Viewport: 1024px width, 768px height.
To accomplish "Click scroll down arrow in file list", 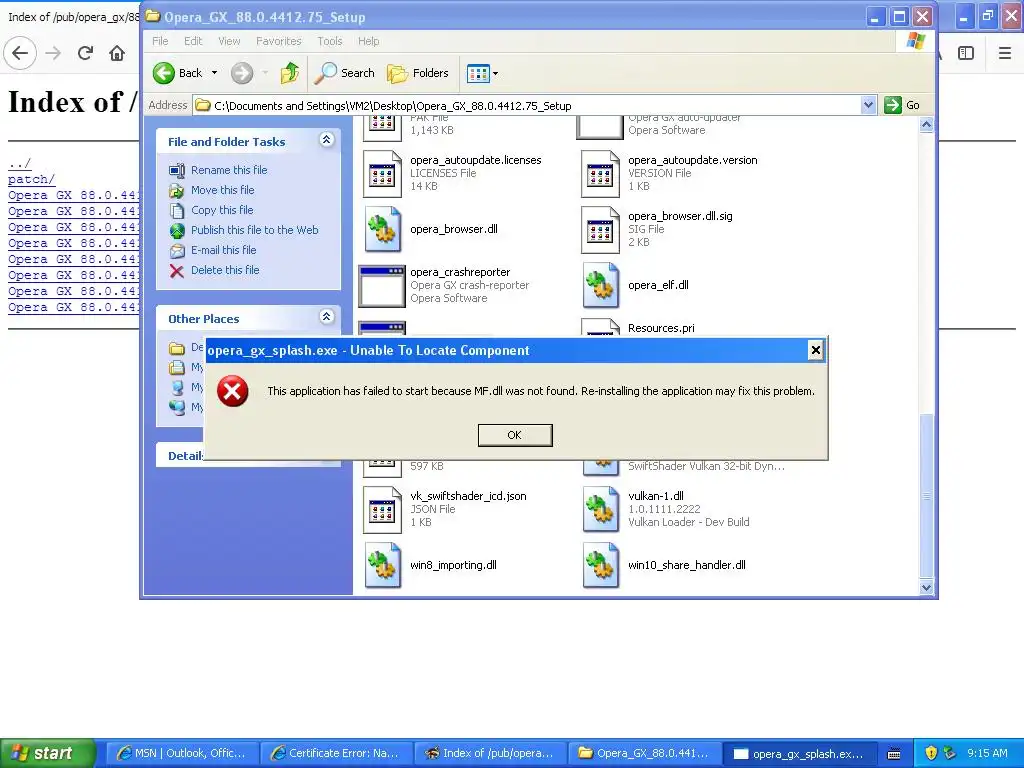I will (926, 587).
